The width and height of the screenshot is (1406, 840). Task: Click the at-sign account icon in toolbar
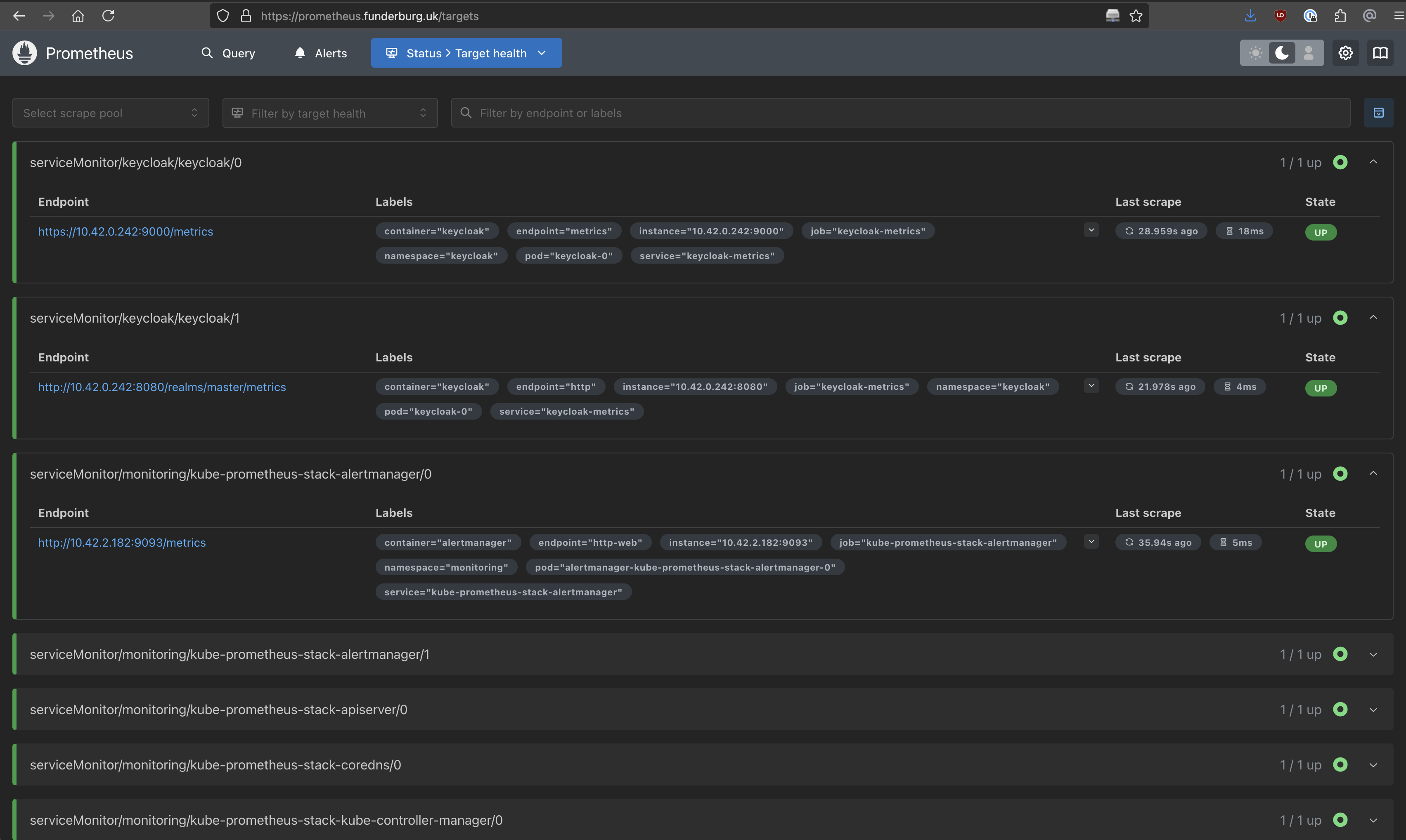(x=1369, y=16)
